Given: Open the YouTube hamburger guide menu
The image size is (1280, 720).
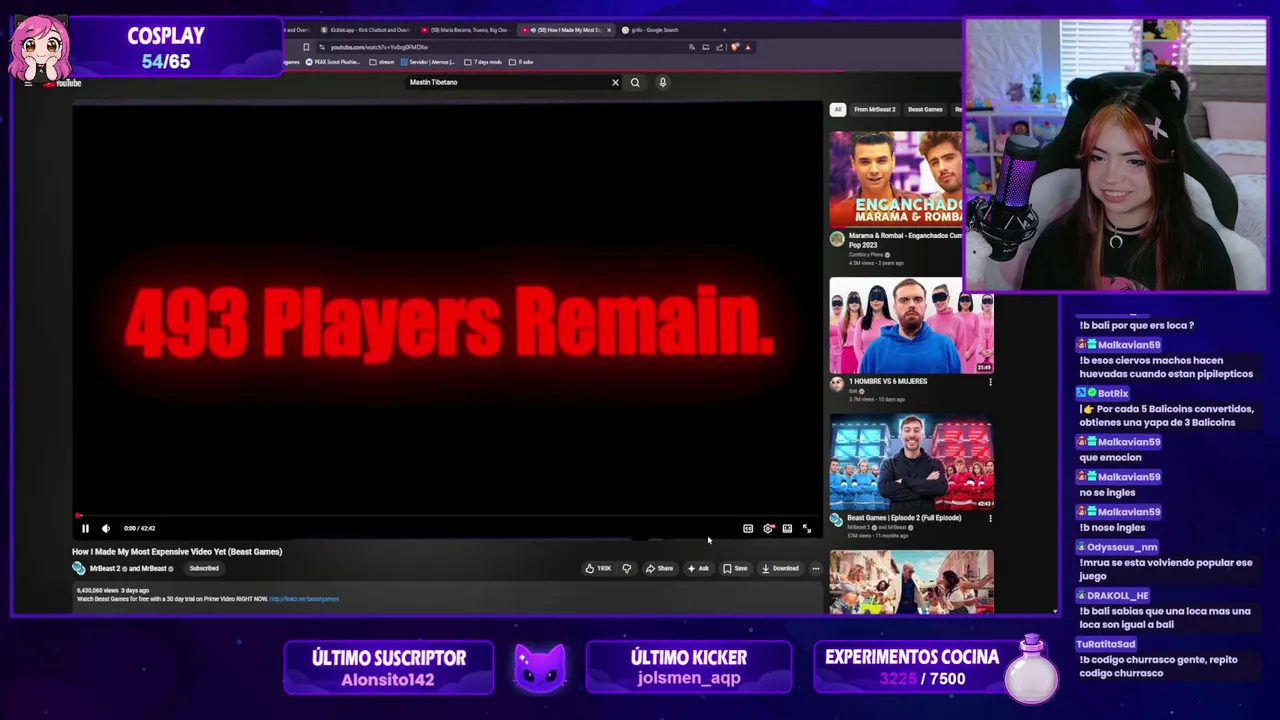Looking at the screenshot, I should [x=28, y=83].
